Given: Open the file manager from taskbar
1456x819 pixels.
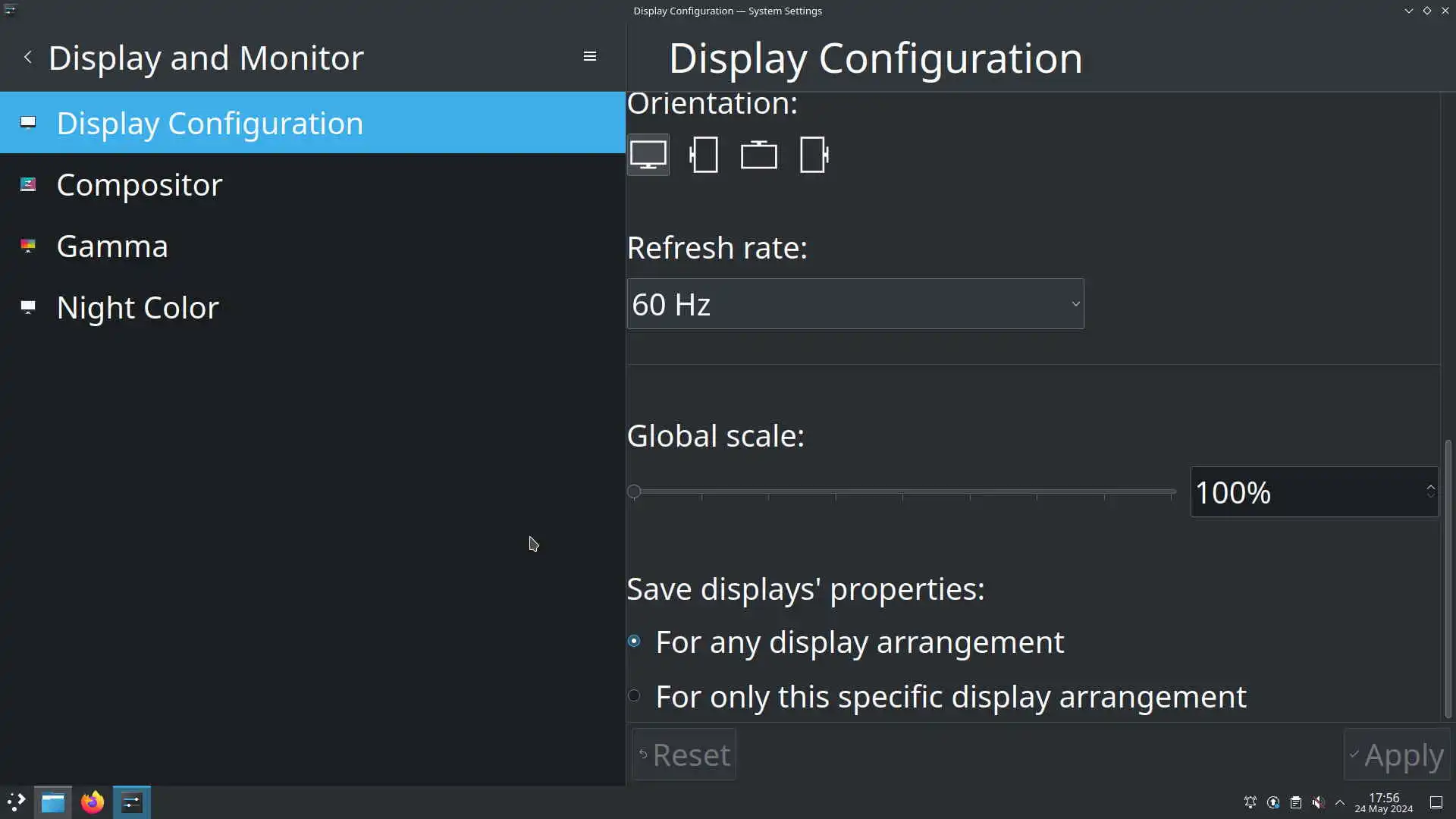Looking at the screenshot, I should [53, 802].
